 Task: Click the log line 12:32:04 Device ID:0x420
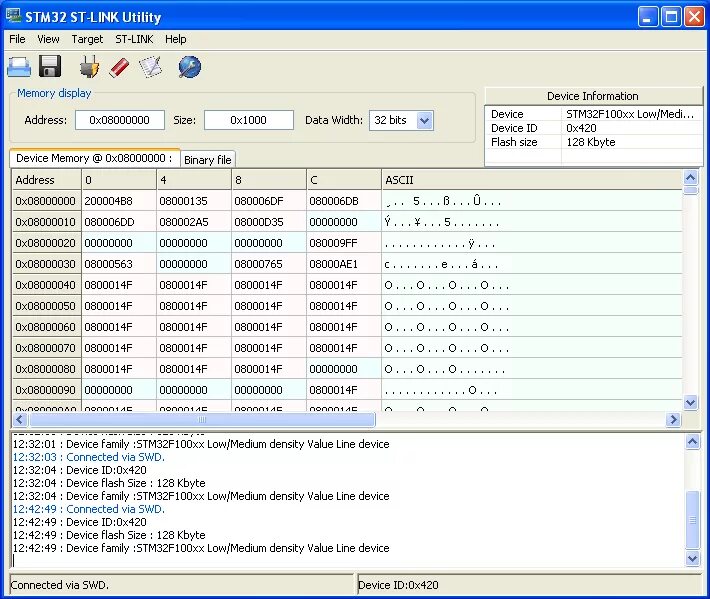pos(80,470)
